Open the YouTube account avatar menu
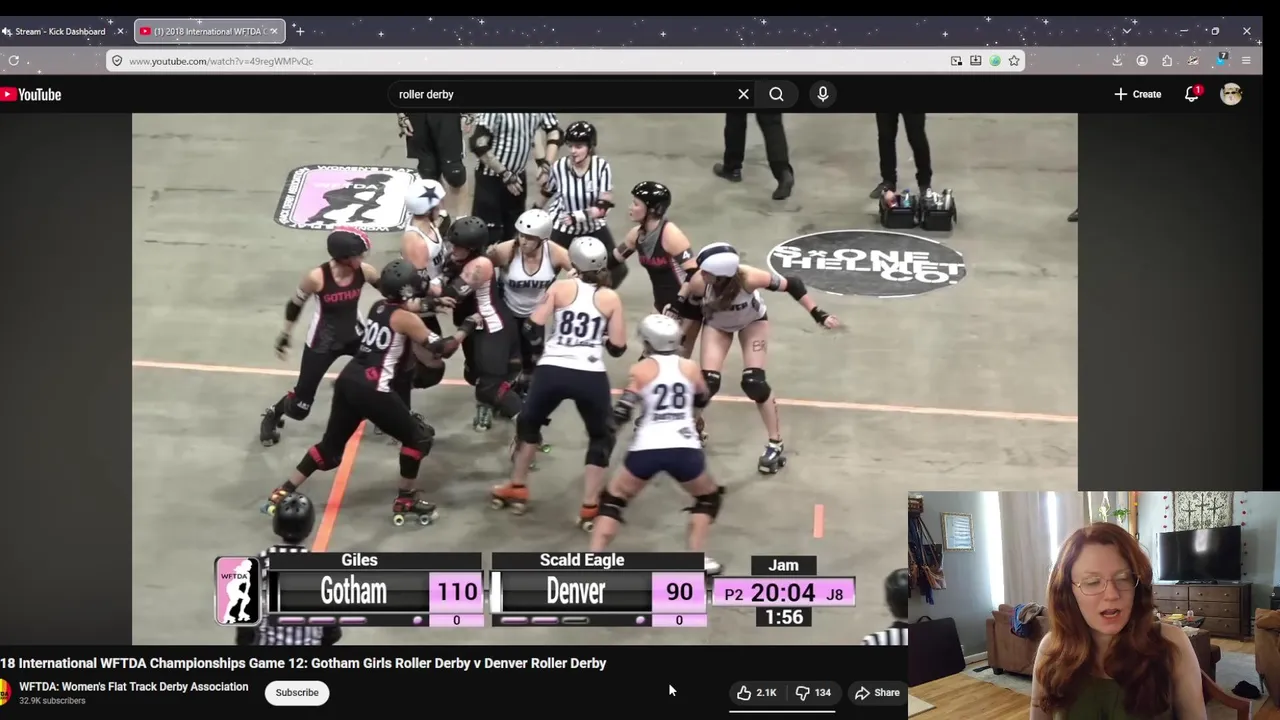 (1231, 94)
